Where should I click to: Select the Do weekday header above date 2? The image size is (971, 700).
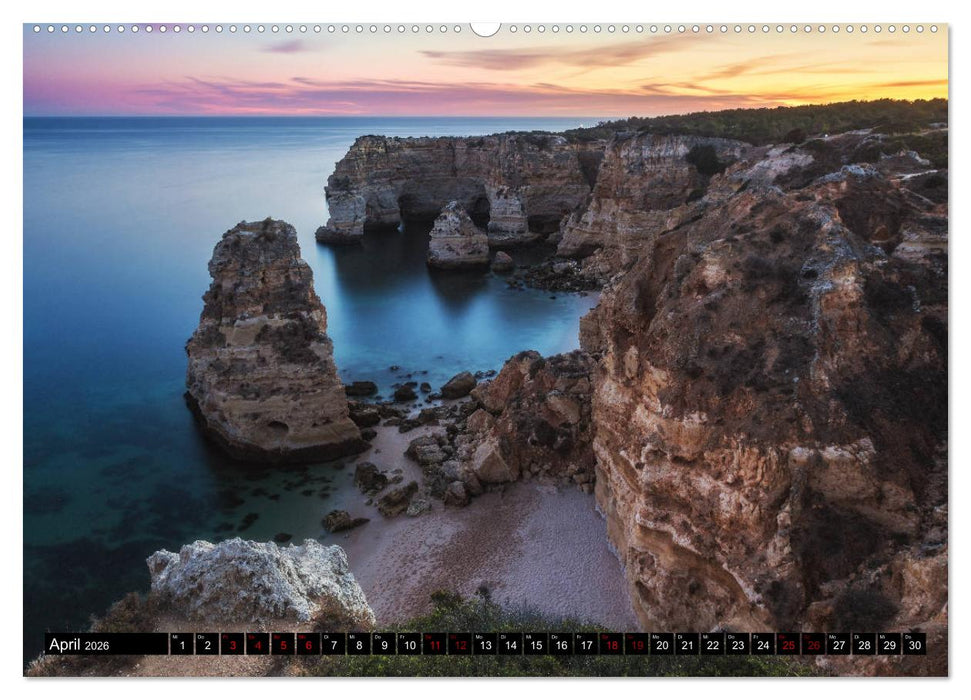pos(202,638)
